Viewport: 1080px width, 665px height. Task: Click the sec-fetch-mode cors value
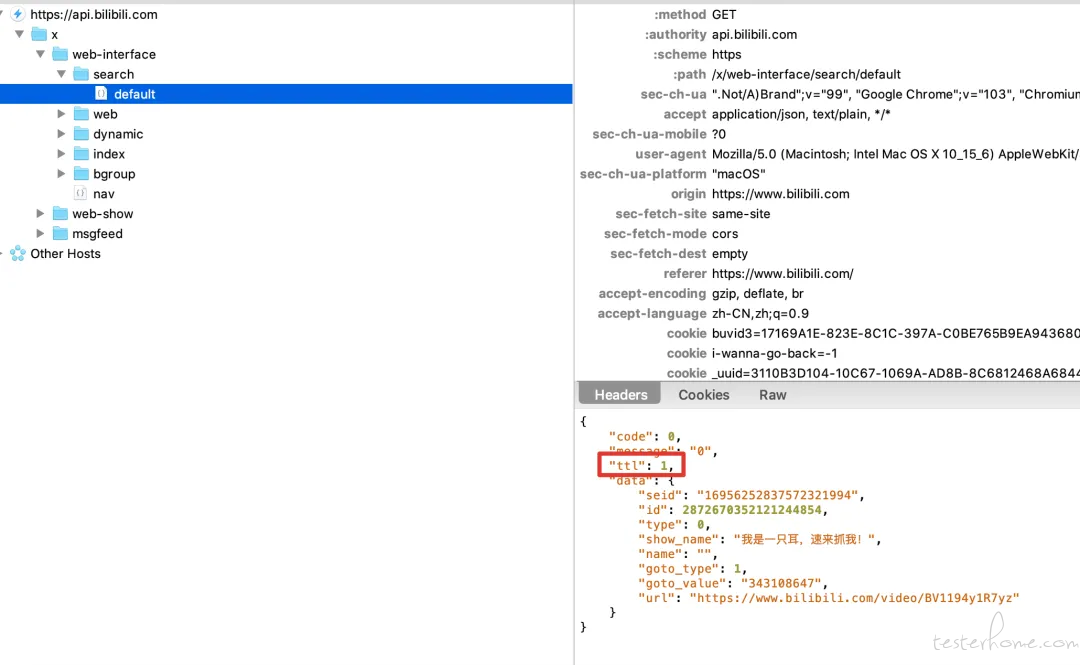(725, 234)
